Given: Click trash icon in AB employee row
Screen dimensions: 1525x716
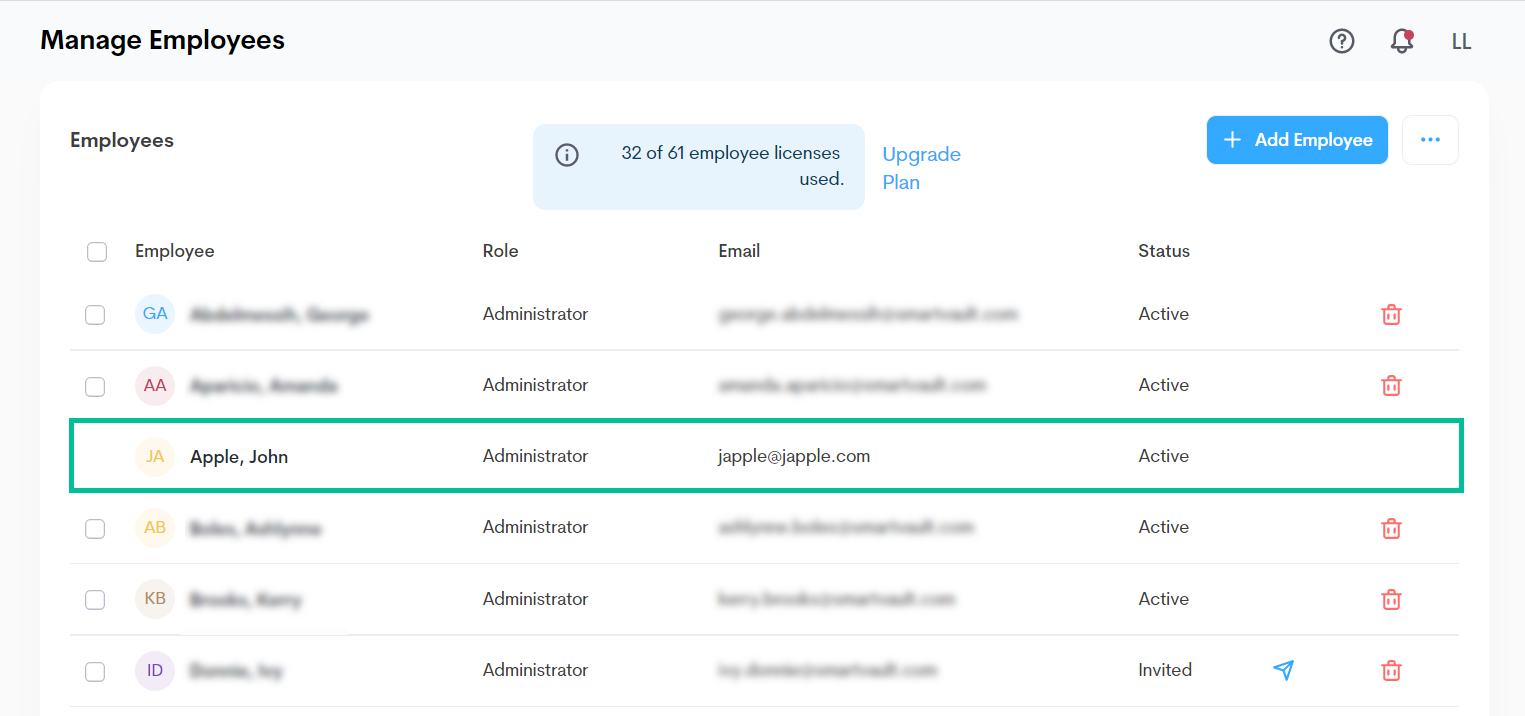Looking at the screenshot, I should (1390, 528).
